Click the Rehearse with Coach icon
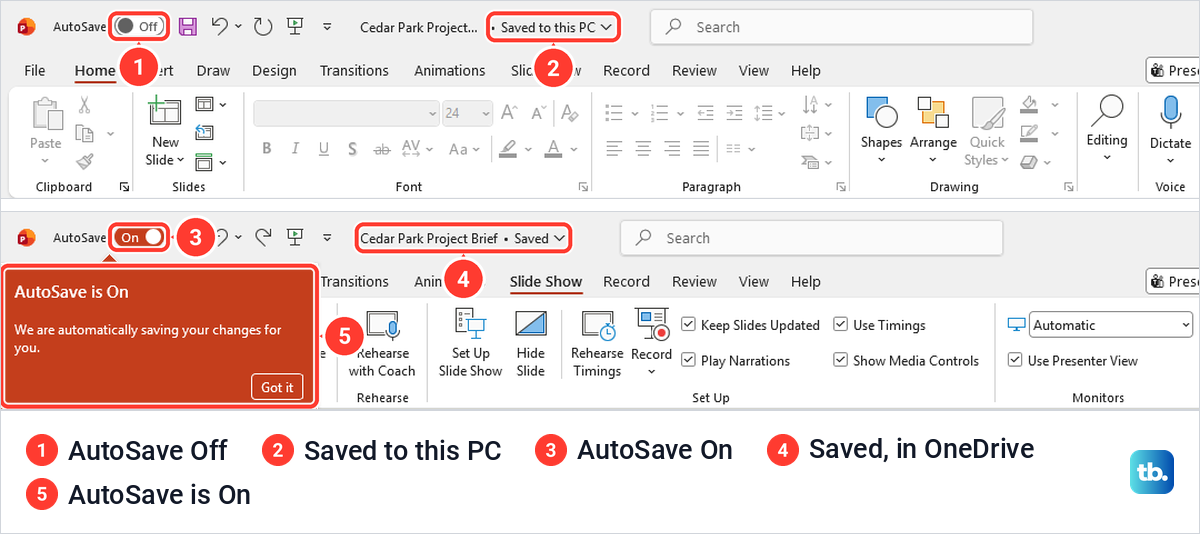Screen dimensions: 1200x534 click(382, 326)
